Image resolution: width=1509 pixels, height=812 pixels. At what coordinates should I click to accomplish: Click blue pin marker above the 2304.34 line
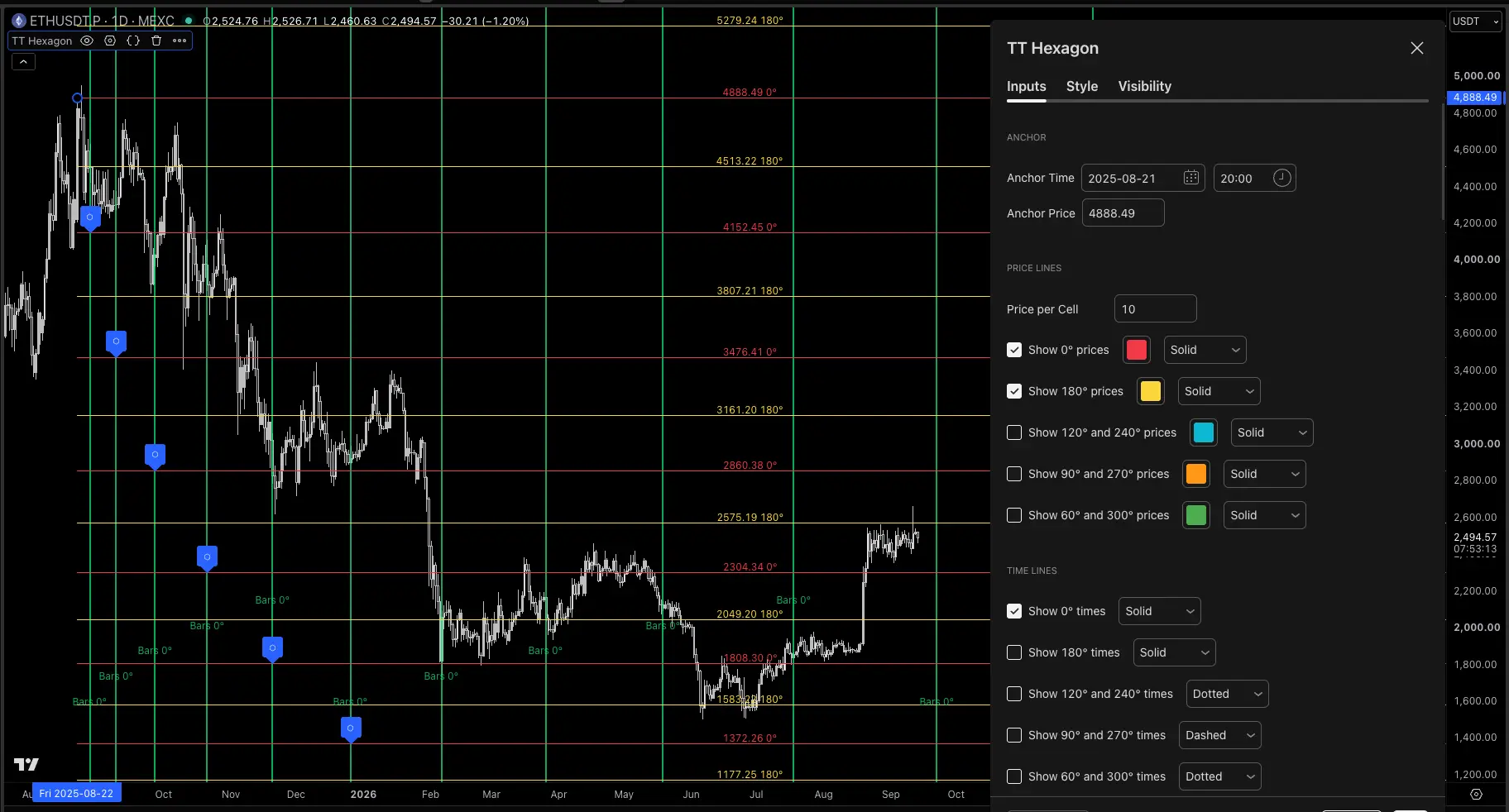click(x=207, y=558)
